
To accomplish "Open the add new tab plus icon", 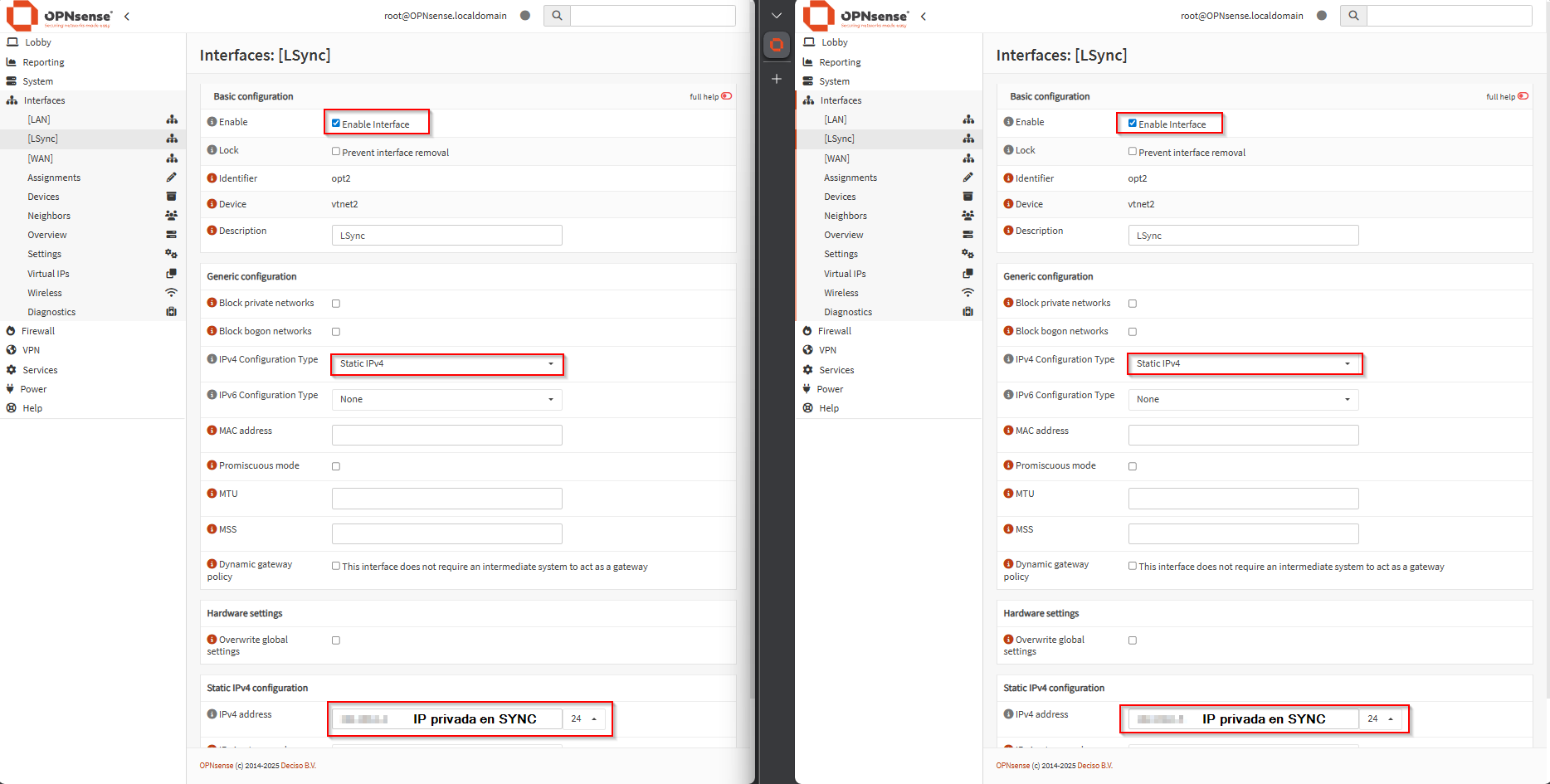I will 777,79.
